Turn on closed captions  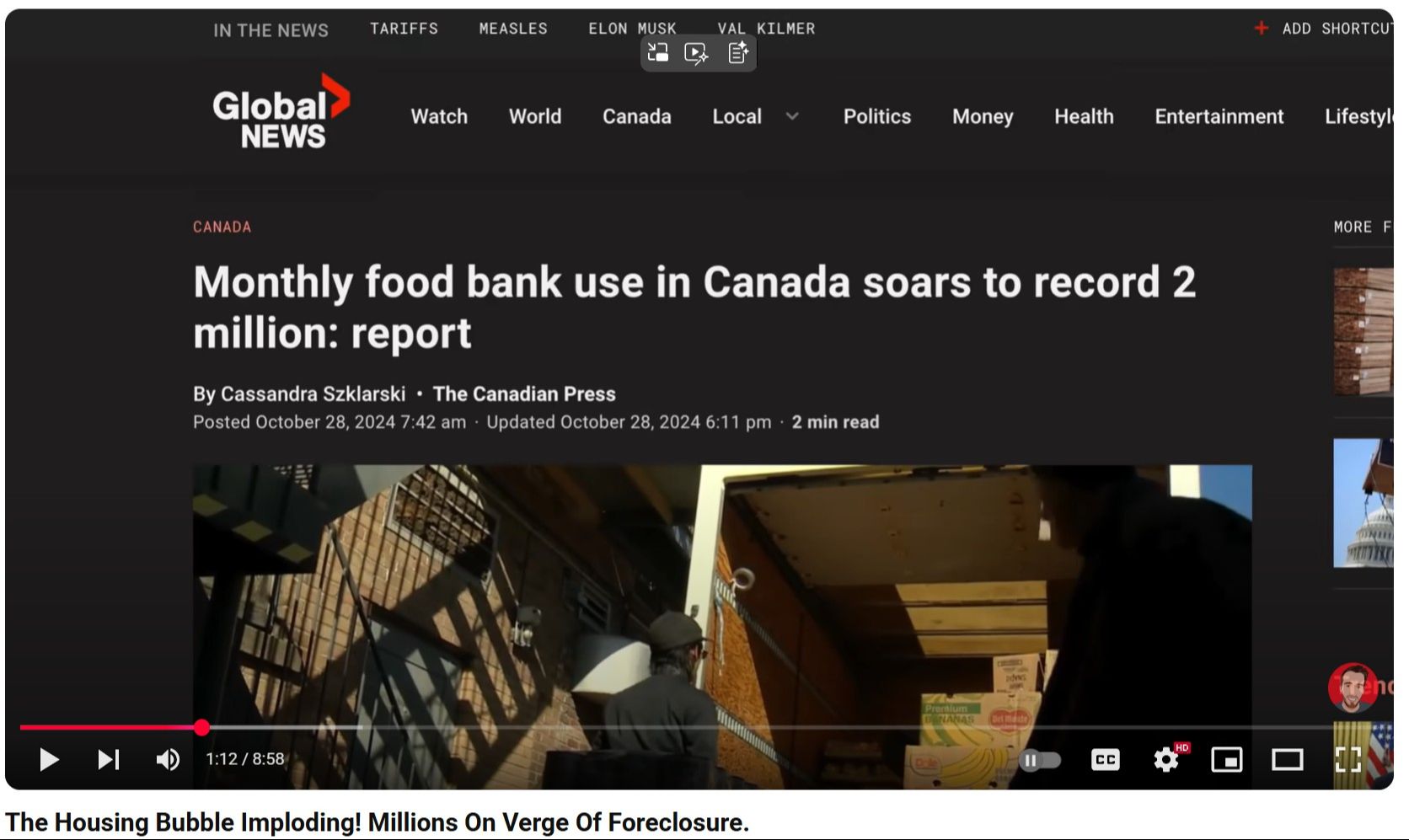coord(1105,760)
